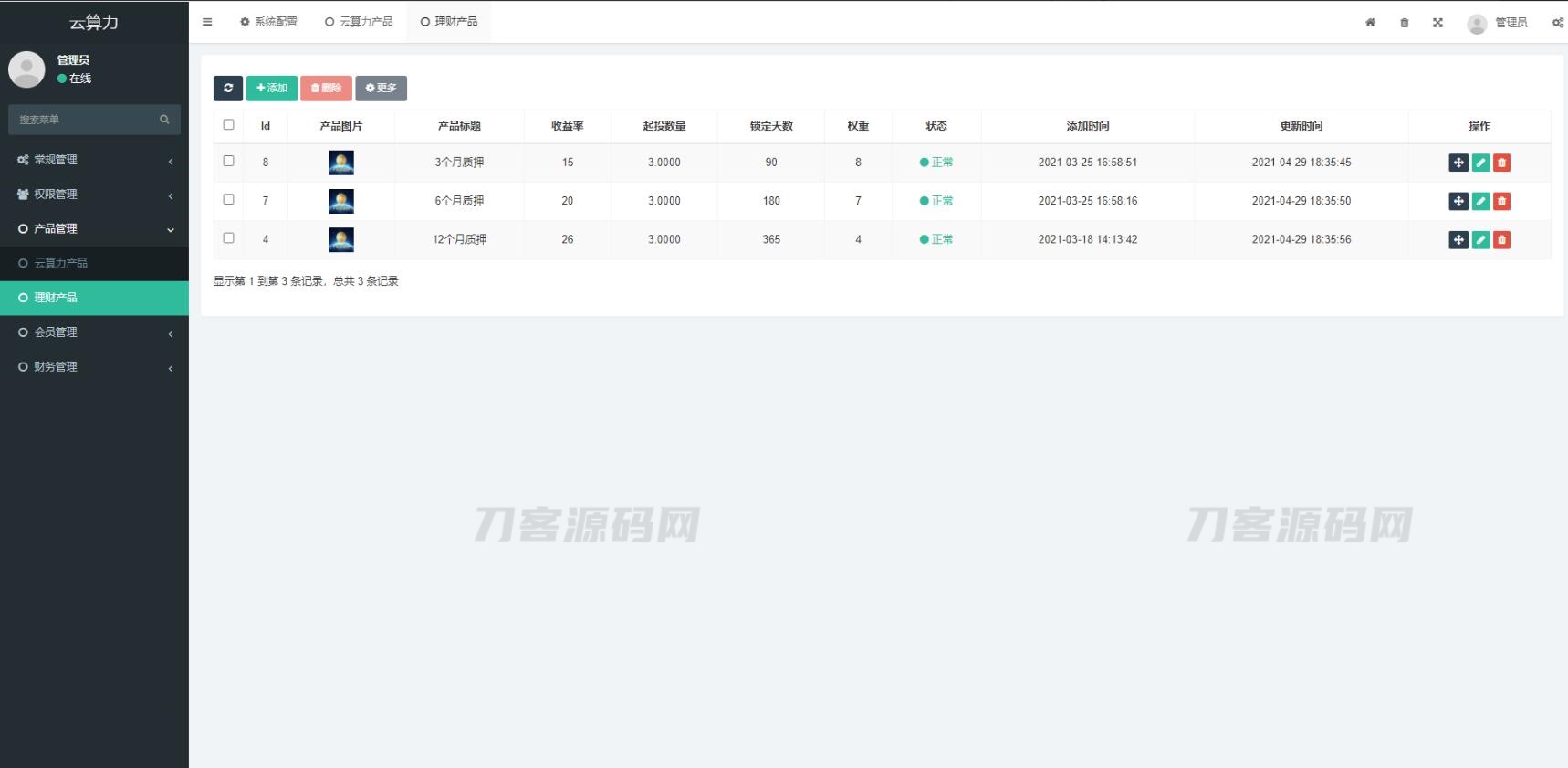
Task: Click the refresh table icon button
Action: click(x=228, y=88)
